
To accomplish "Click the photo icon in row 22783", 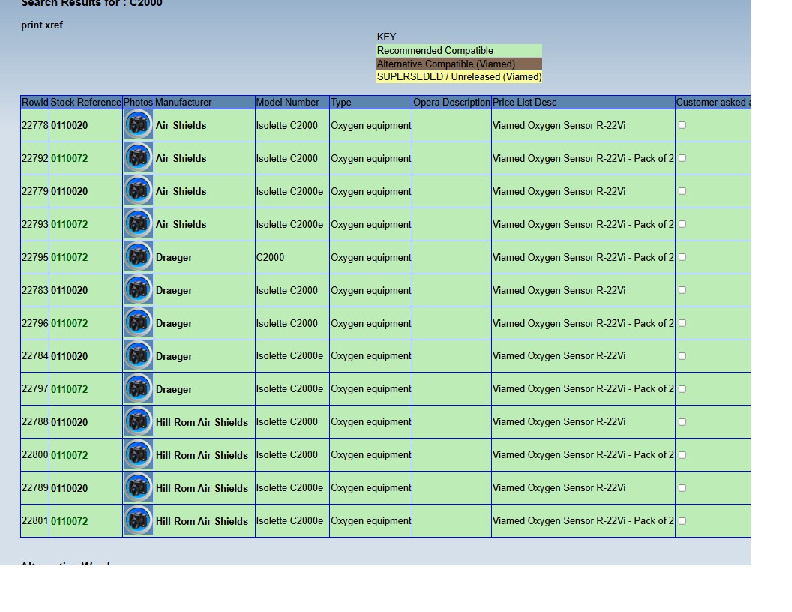I will [x=138, y=290].
